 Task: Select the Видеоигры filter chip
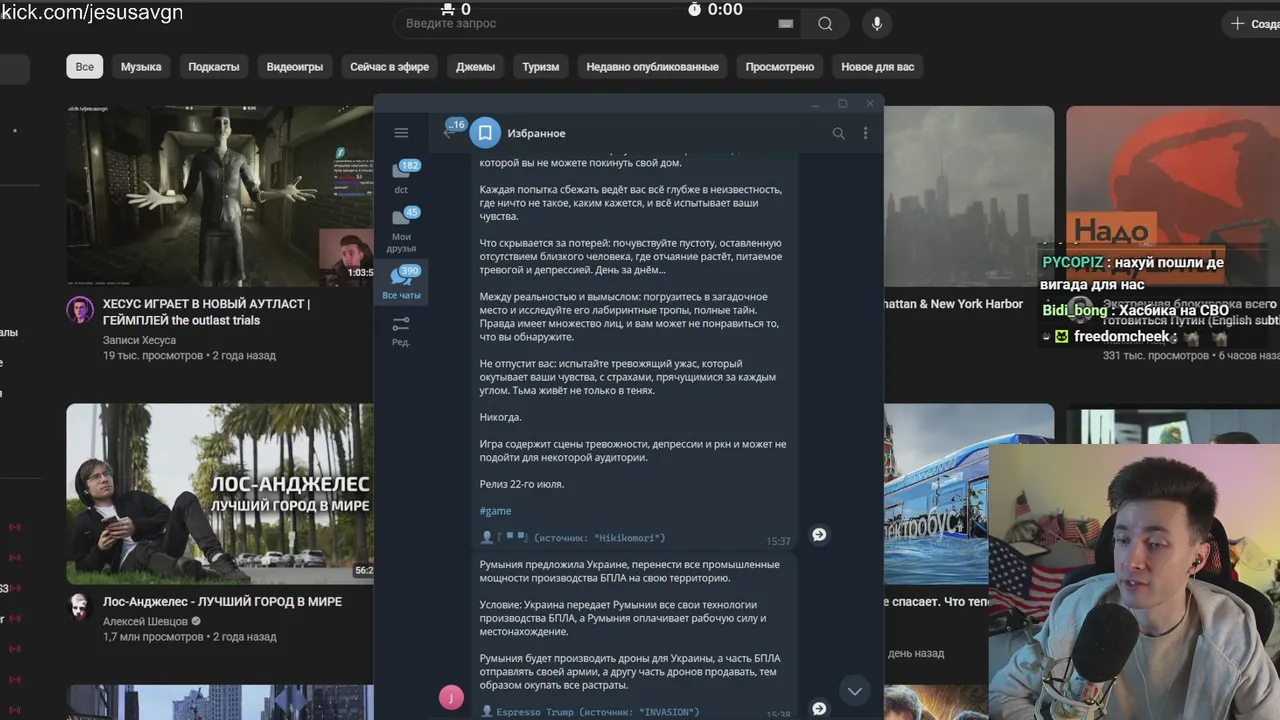point(295,67)
